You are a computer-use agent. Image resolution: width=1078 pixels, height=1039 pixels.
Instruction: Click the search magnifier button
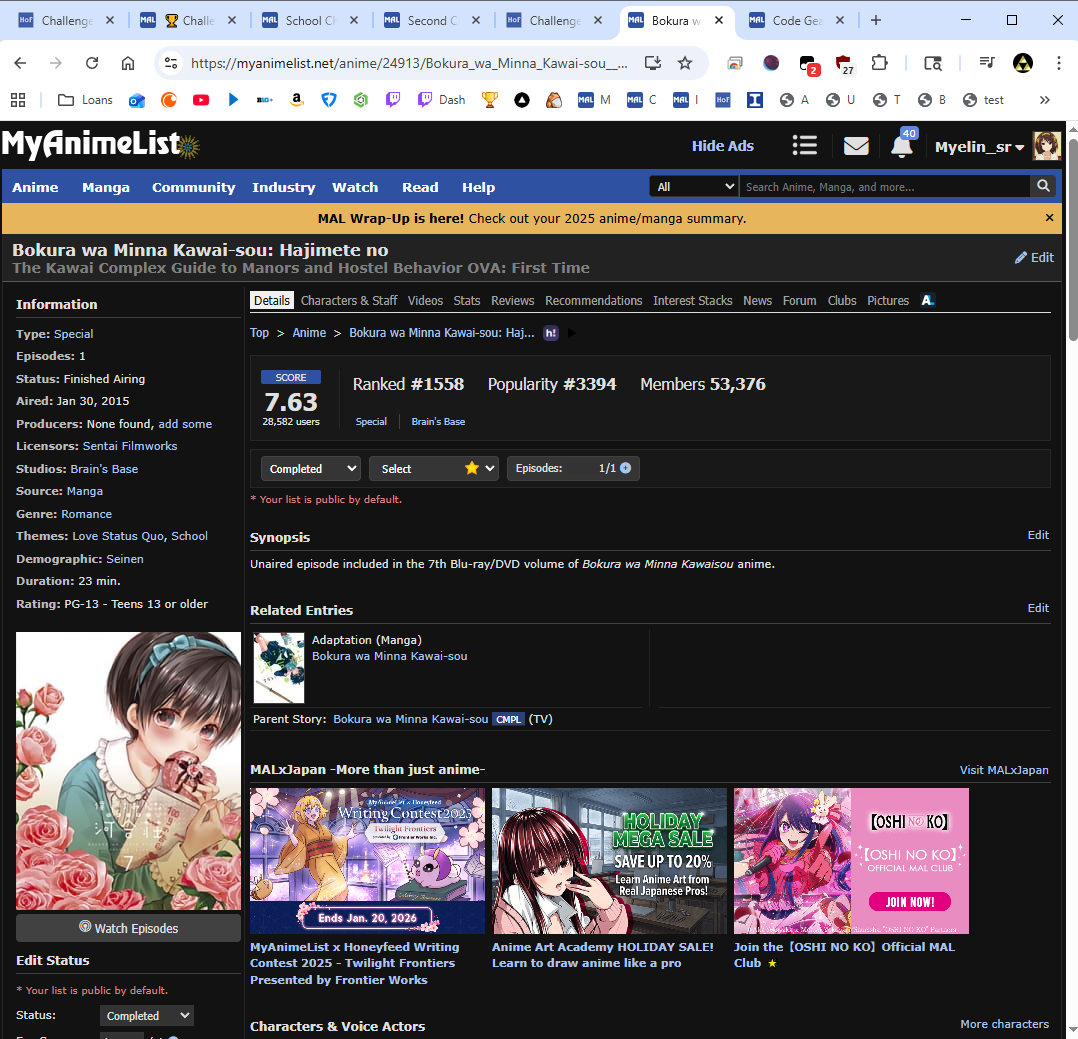[1043, 186]
